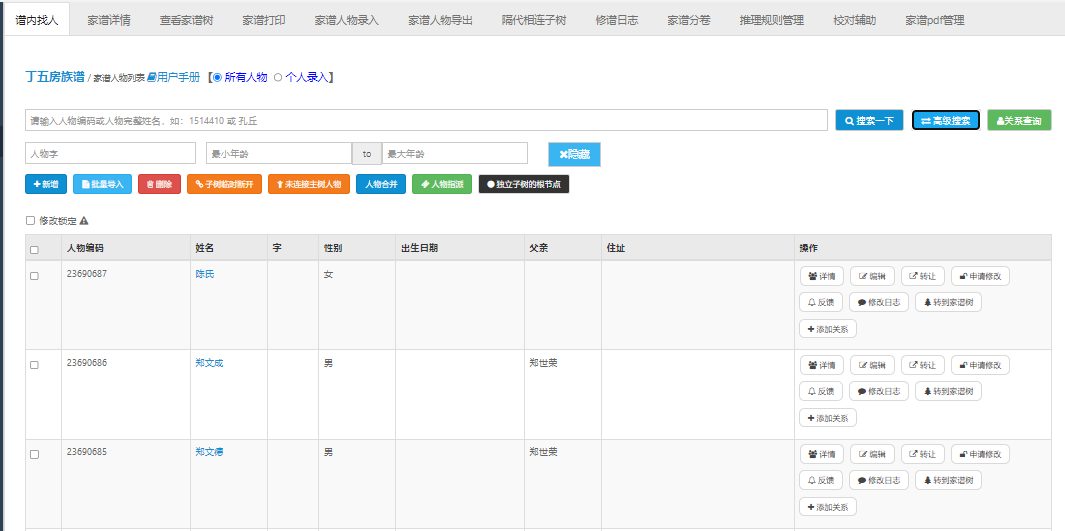
Task: Open the 用户手册 user manual link
Action: pos(174,78)
